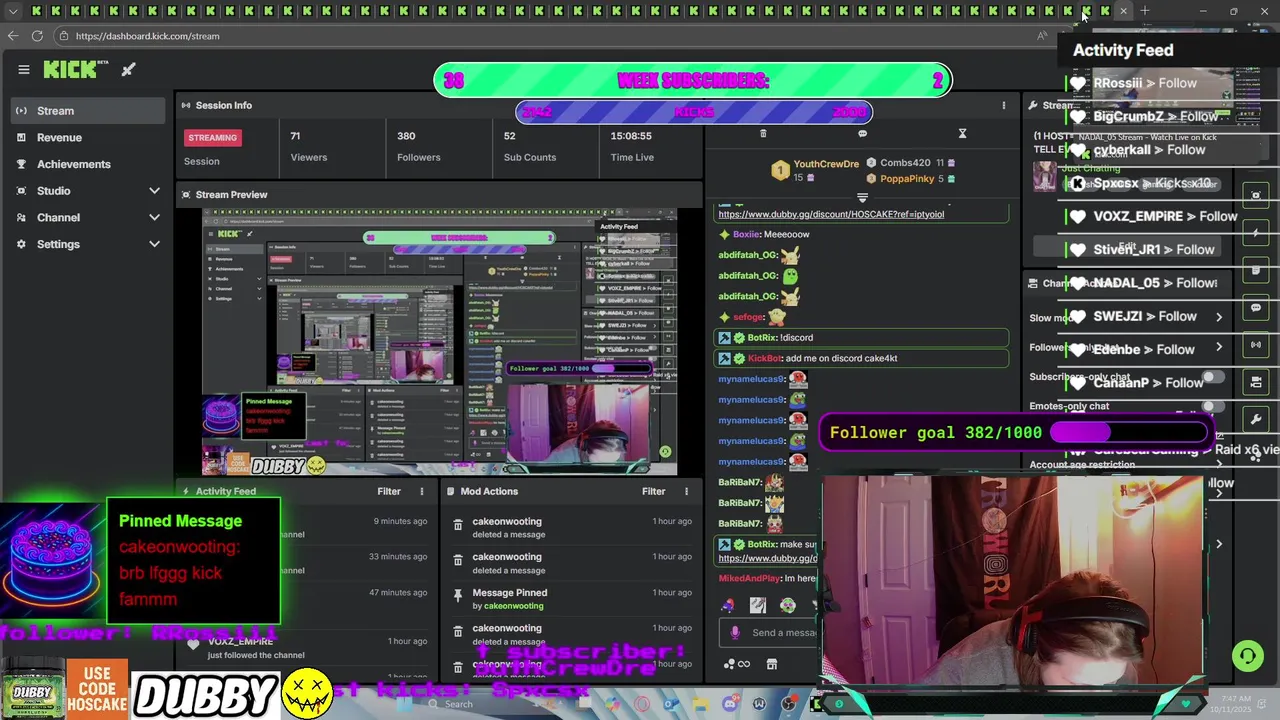Click the chat icon in right rail
1280x720 pixels.
coord(1257,308)
